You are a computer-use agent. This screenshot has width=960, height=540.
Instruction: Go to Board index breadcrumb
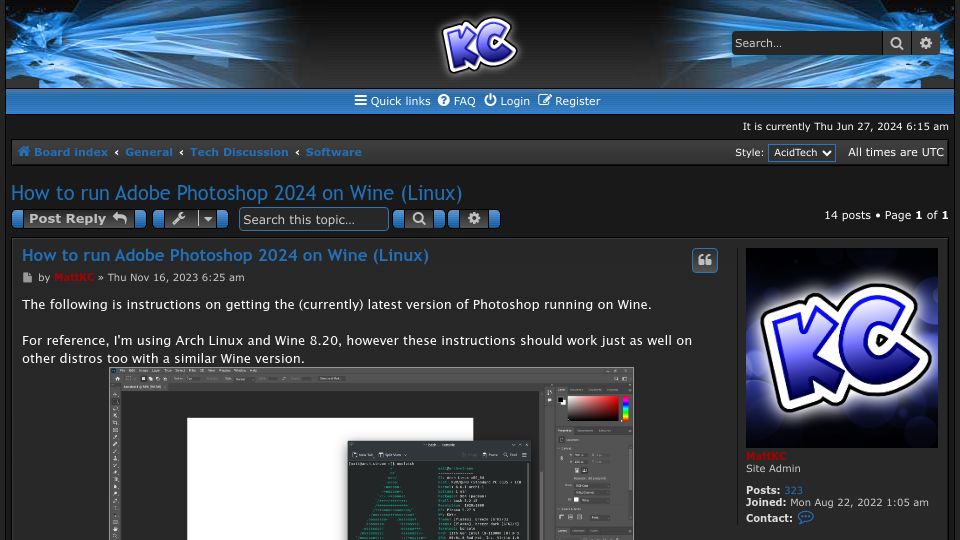point(71,152)
